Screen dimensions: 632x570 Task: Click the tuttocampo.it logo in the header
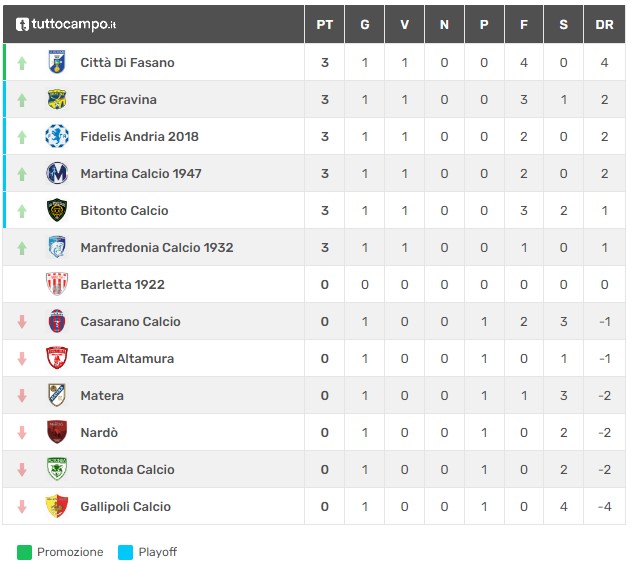coord(66,24)
